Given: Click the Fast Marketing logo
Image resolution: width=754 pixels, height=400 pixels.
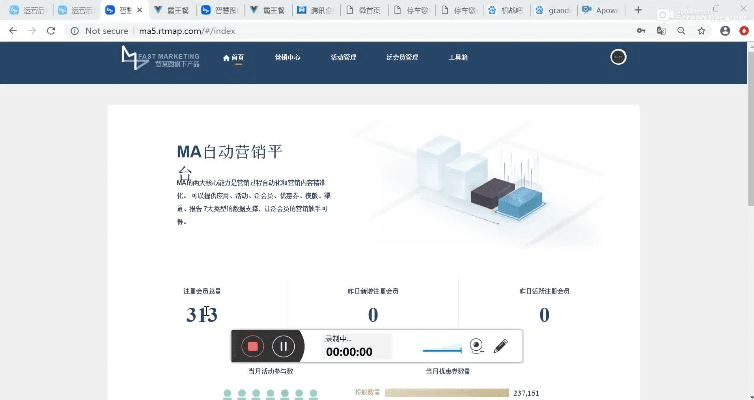Looking at the screenshot, I should point(160,58).
